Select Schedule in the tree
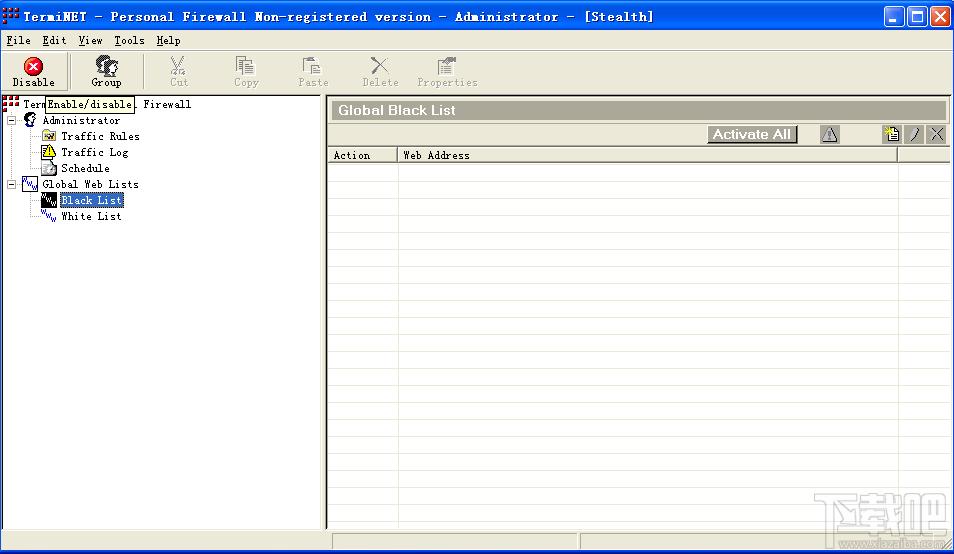 click(85, 168)
